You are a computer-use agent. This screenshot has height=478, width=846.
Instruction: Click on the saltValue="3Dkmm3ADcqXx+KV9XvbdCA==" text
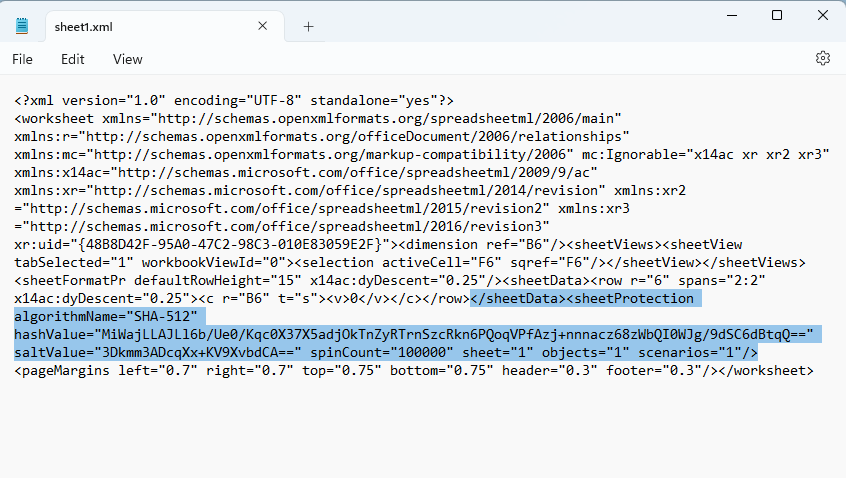[158, 352]
